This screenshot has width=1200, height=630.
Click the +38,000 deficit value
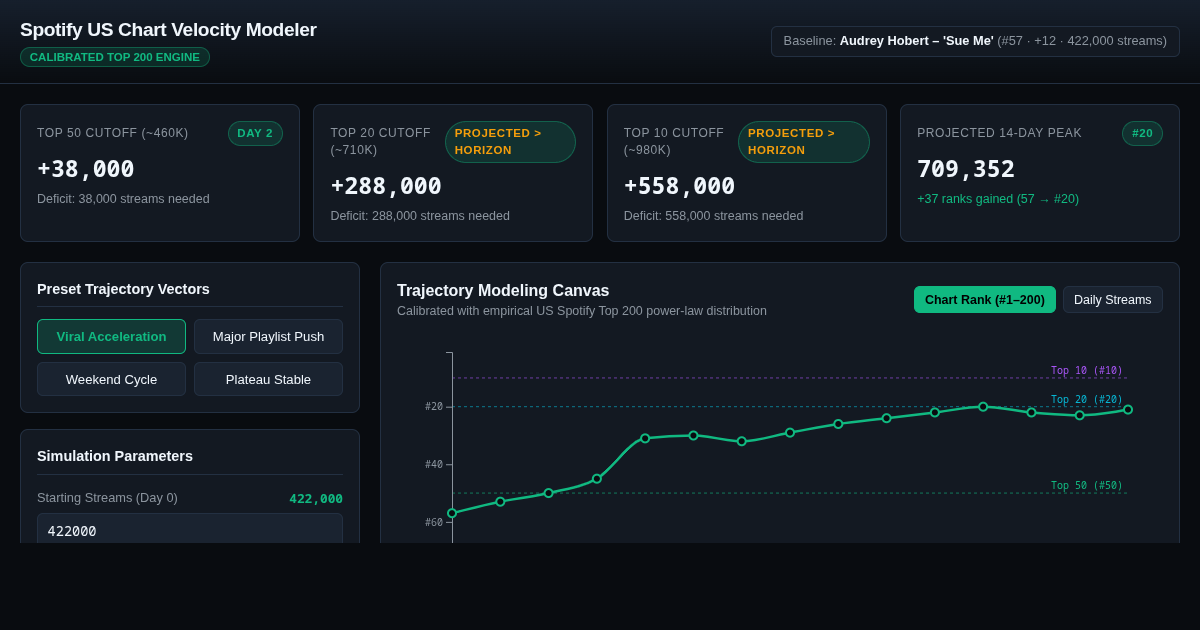click(x=85, y=169)
